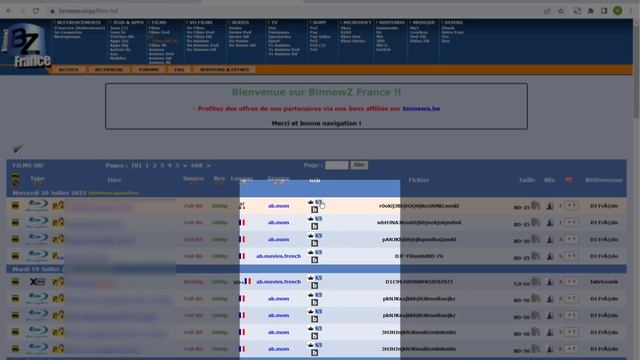The width and height of the screenshot is (640, 360).
Task: Open the browser extensions puzzle icon
Action: coord(591,11)
